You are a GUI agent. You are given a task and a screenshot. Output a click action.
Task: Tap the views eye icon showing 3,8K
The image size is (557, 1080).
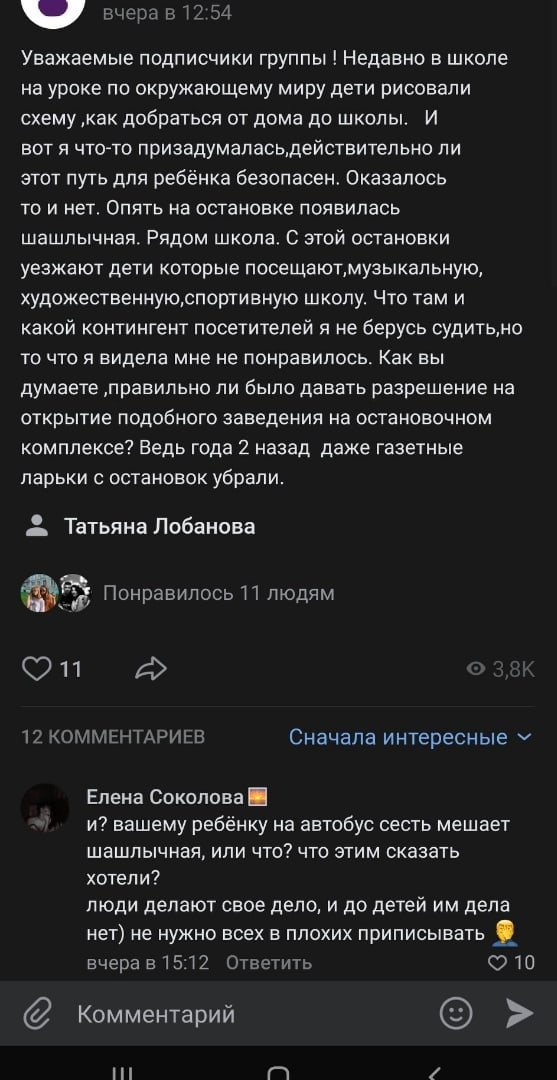475,669
